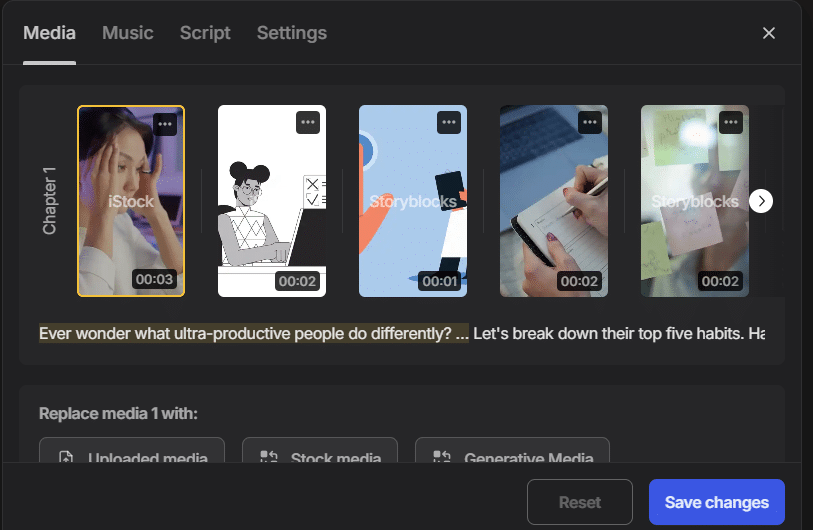Image resolution: width=813 pixels, height=530 pixels.
Task: Switch to the Music tab
Action: (128, 33)
